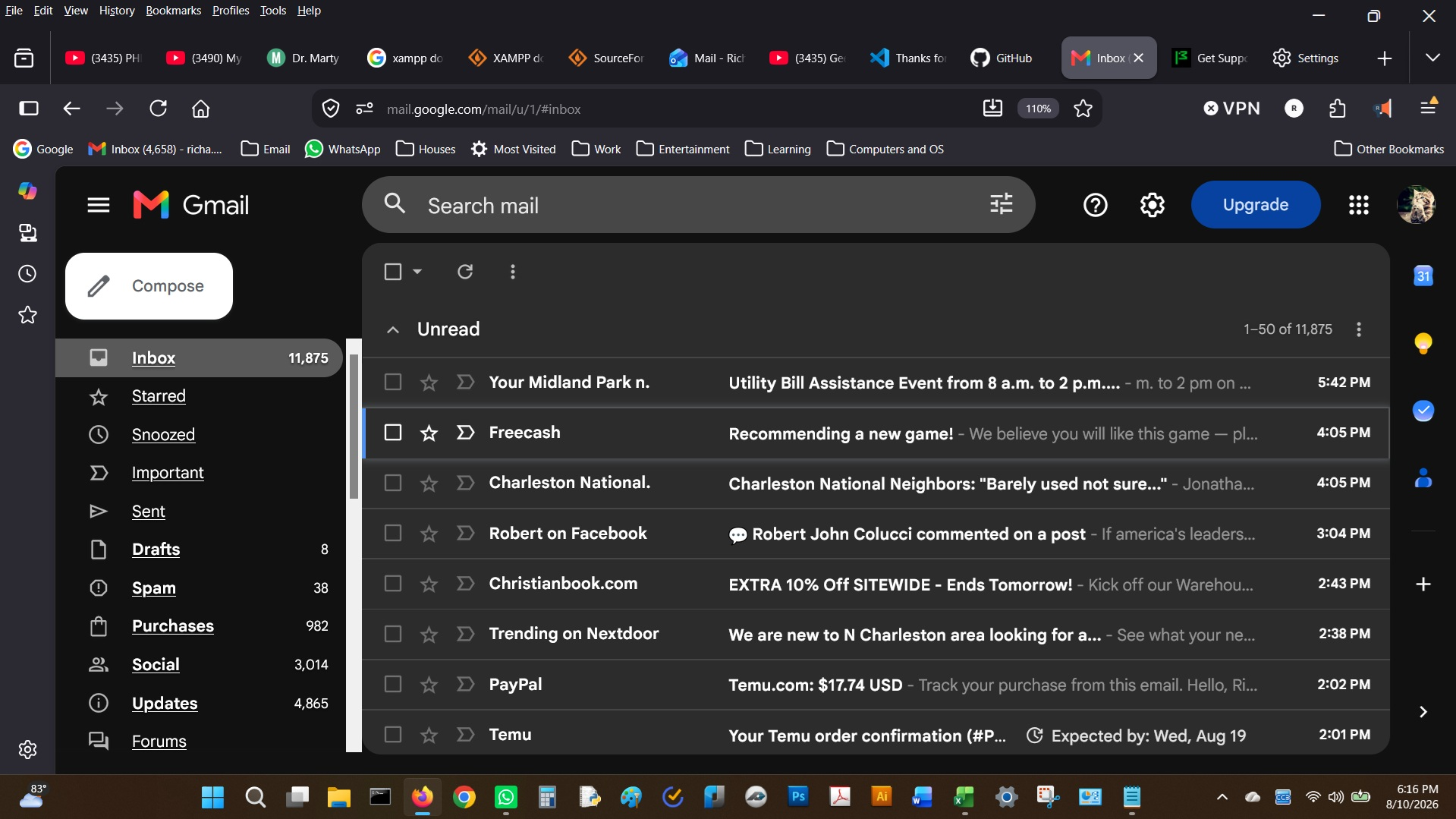Open search options filter icon
The height and width of the screenshot is (819, 1456).
[x=1002, y=204]
